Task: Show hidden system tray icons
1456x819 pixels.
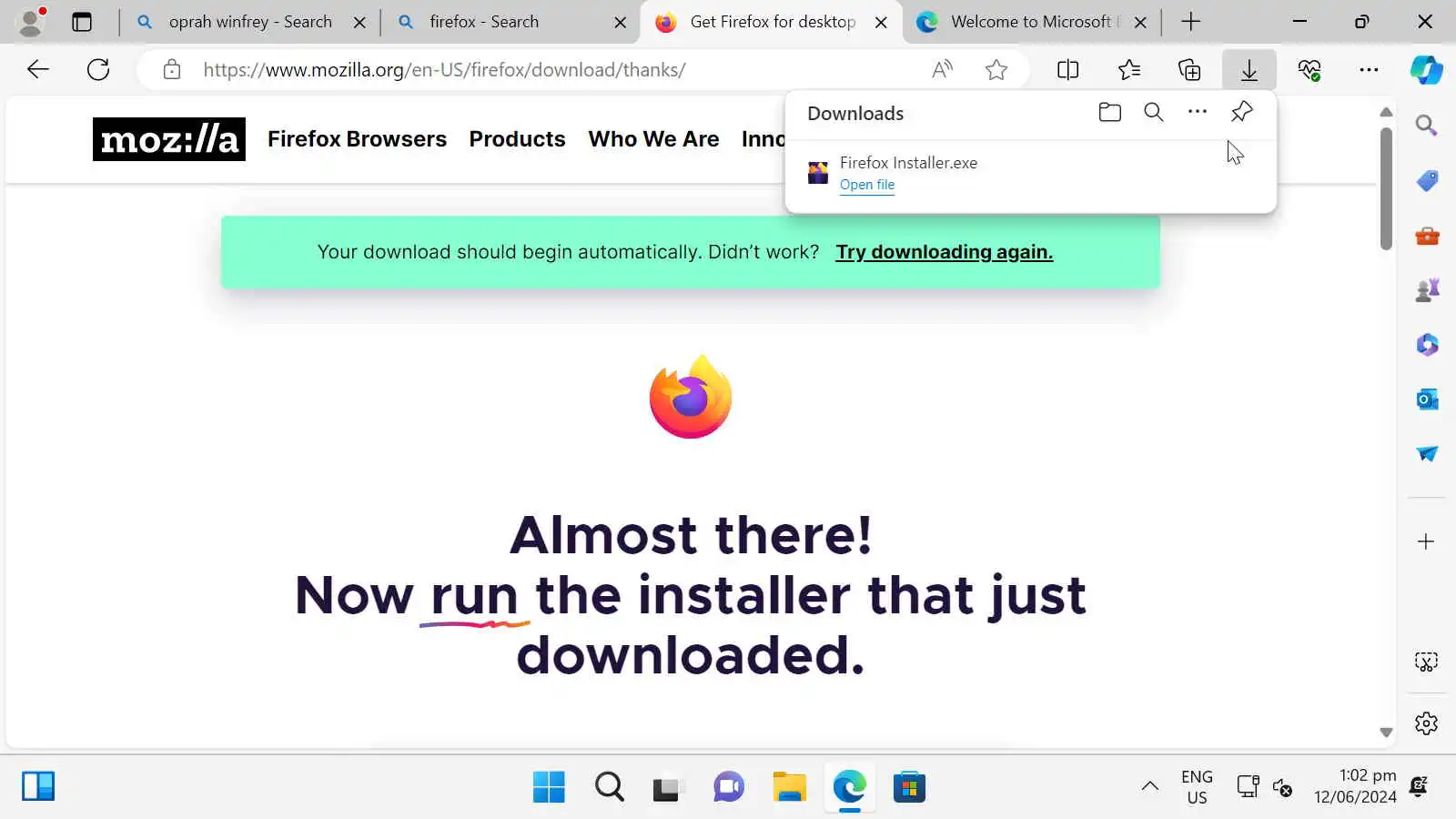Action: point(1150,786)
